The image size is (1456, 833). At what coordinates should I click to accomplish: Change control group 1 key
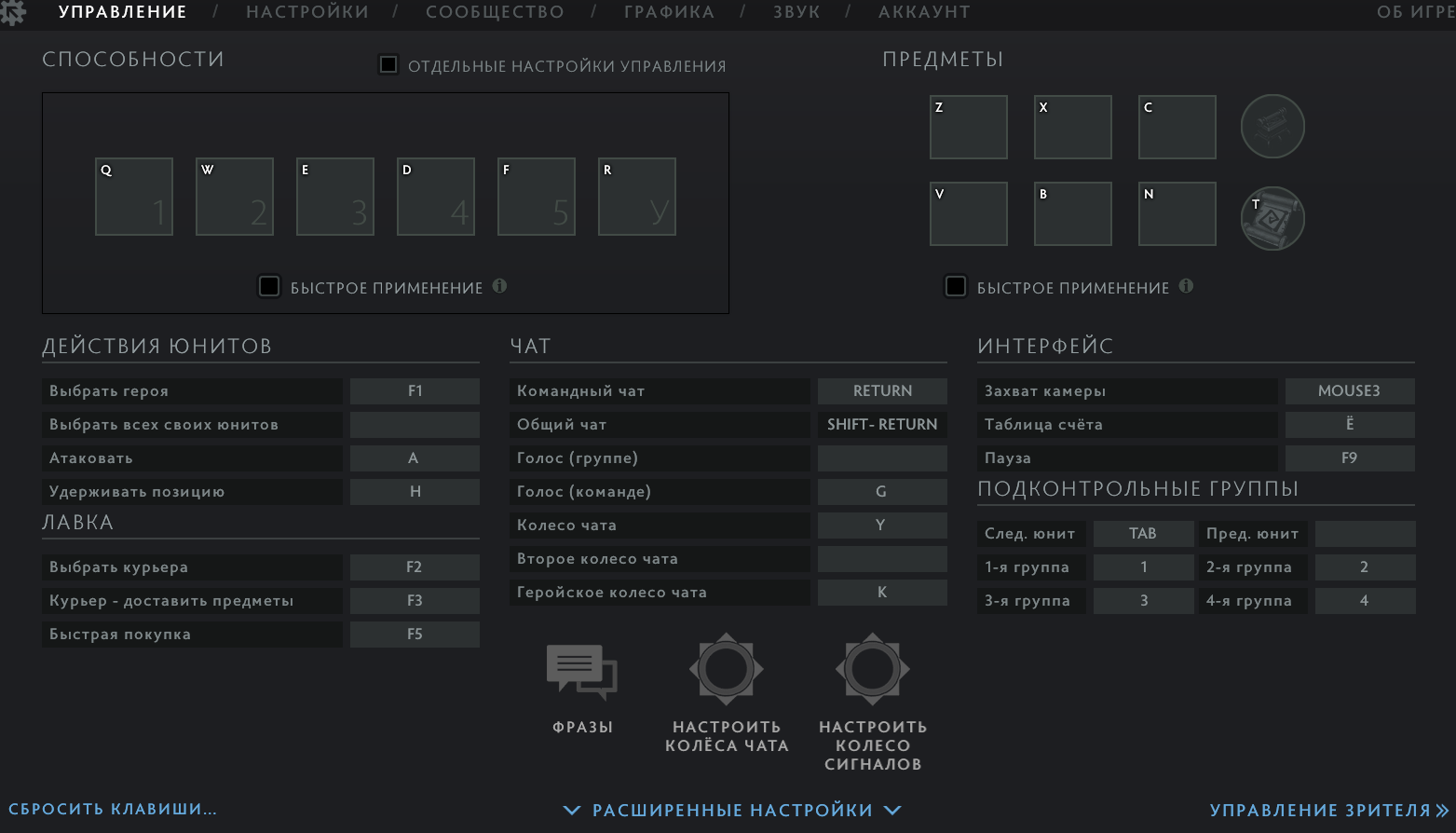pyautogui.click(x=1143, y=567)
